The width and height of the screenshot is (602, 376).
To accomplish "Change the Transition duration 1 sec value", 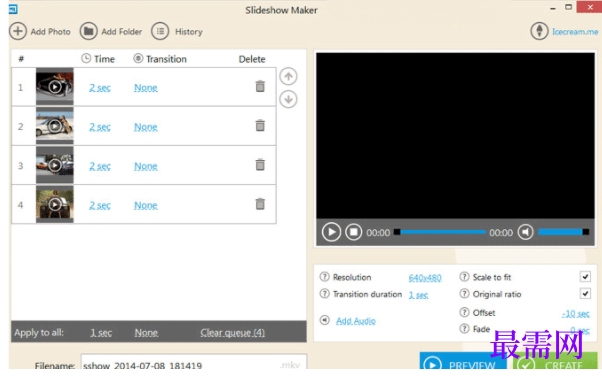I will point(418,295).
